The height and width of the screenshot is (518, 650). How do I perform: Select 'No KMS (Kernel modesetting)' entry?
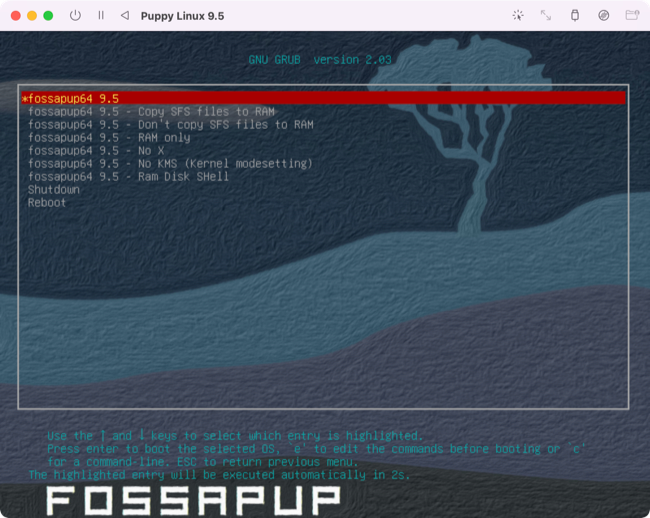click(x=323, y=164)
